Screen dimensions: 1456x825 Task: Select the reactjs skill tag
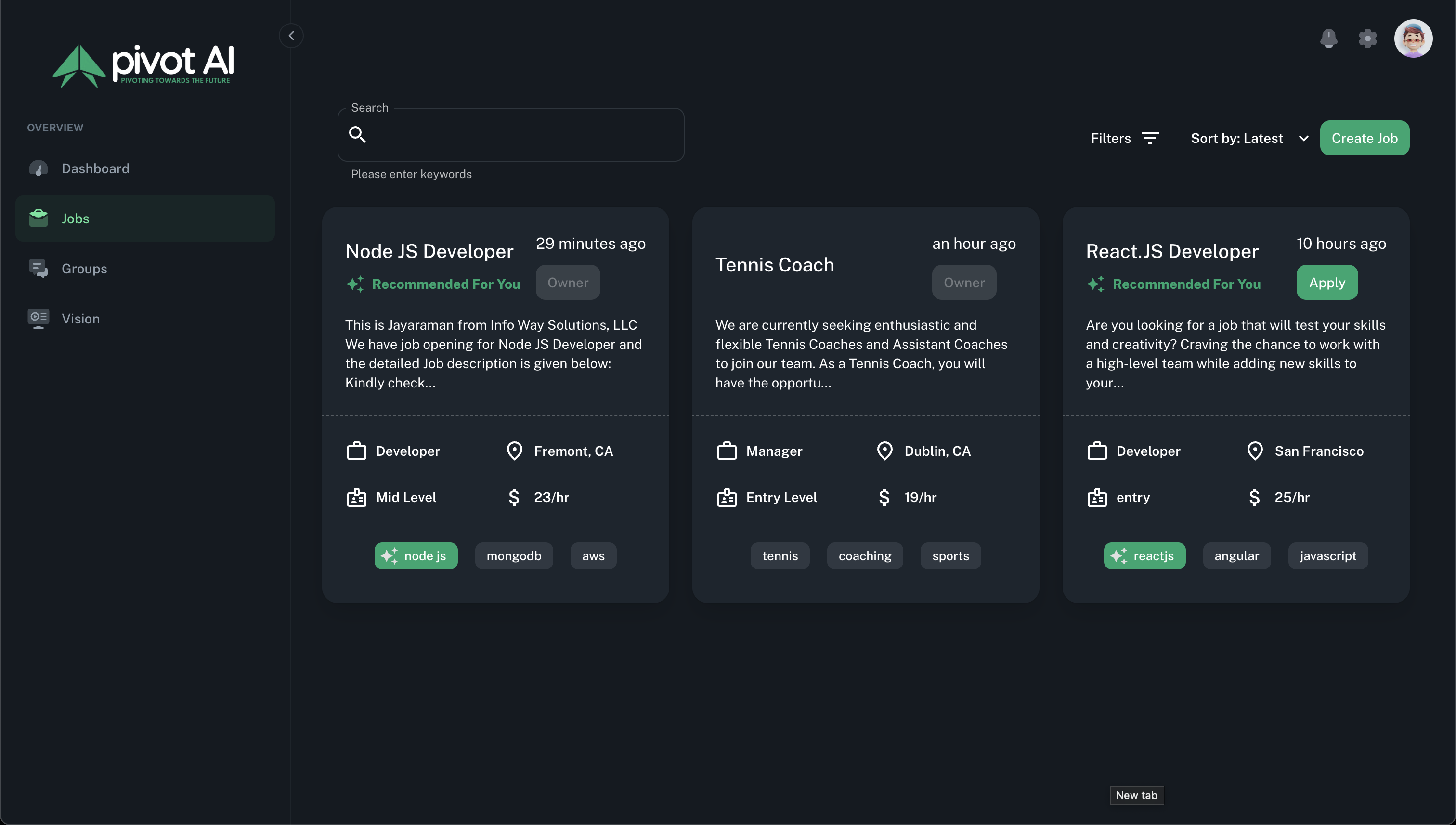[1144, 556]
